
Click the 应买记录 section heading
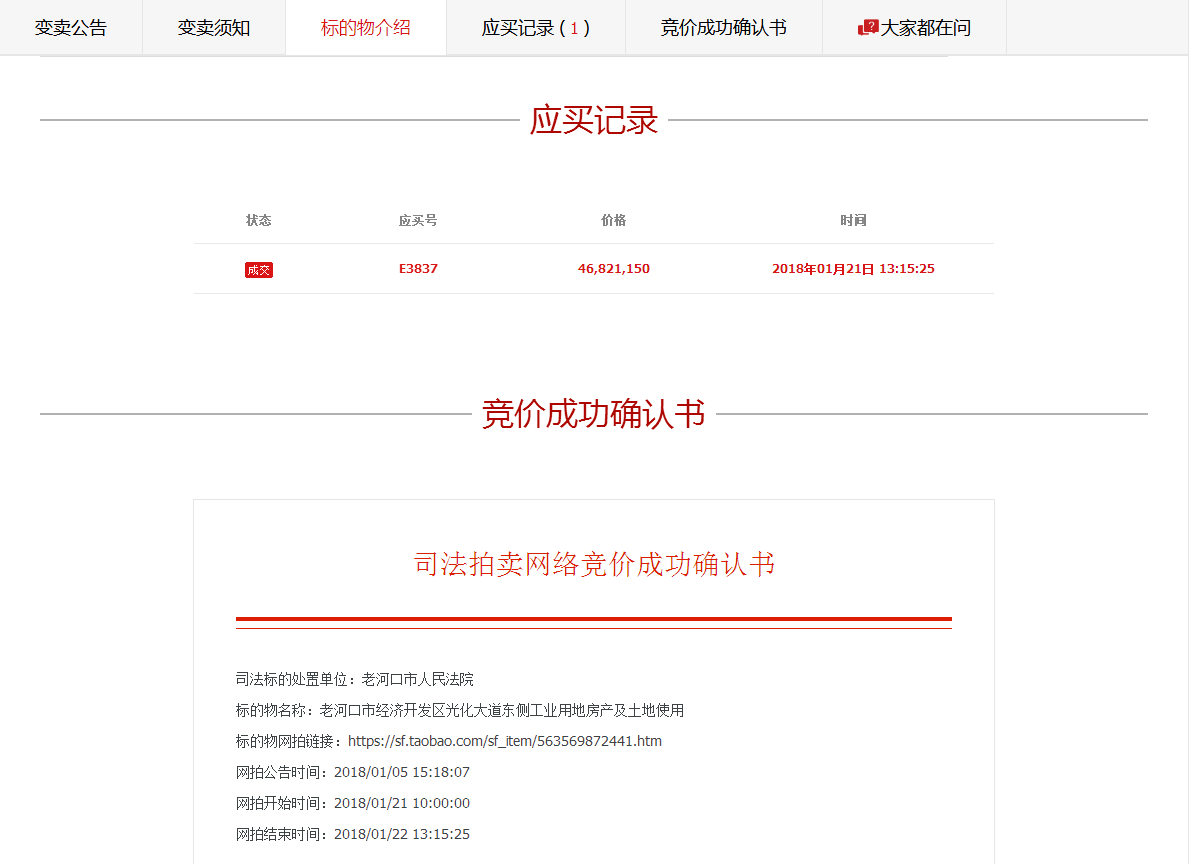[593, 120]
